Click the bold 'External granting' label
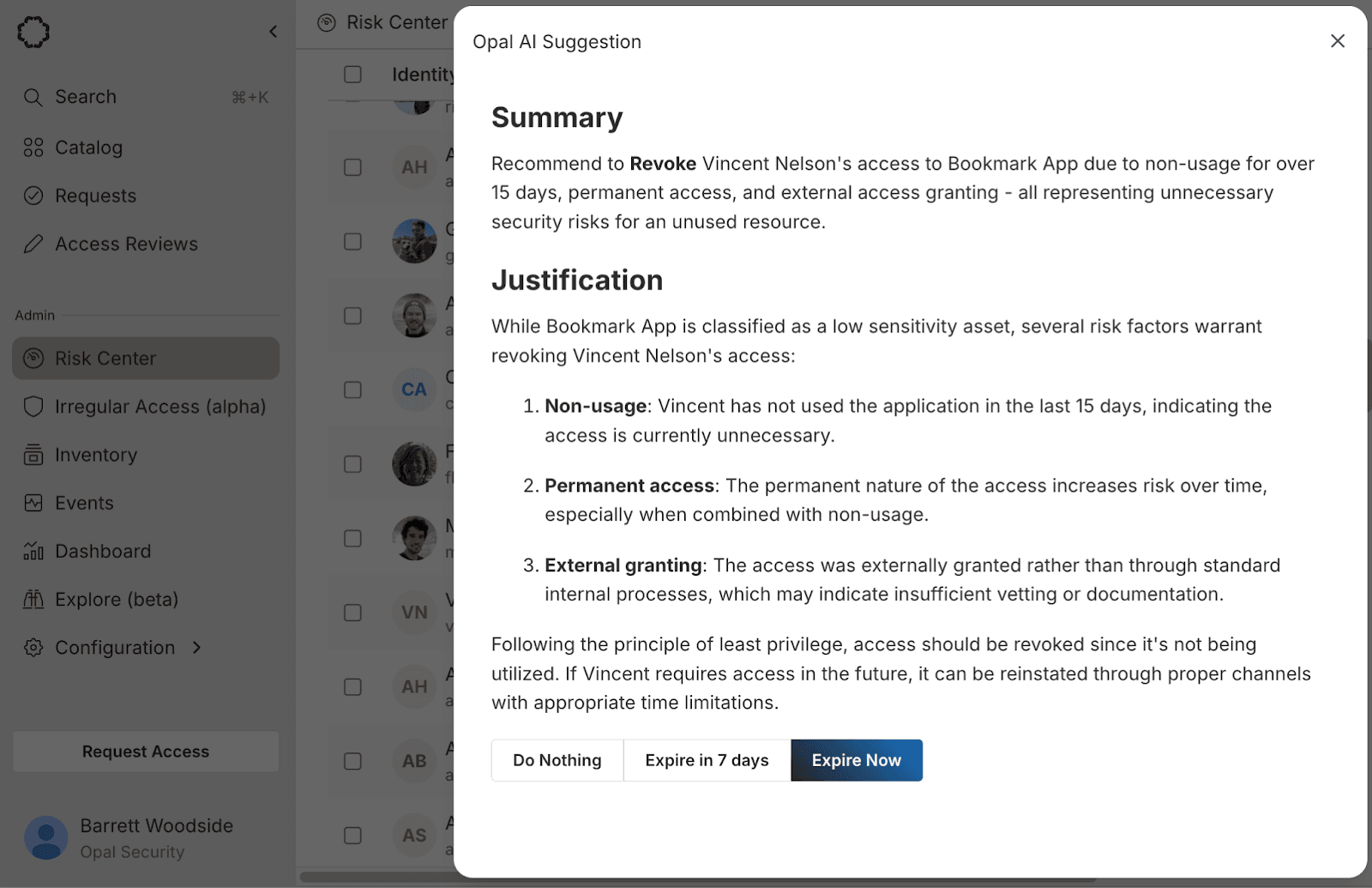The image size is (1372, 888). coord(623,565)
